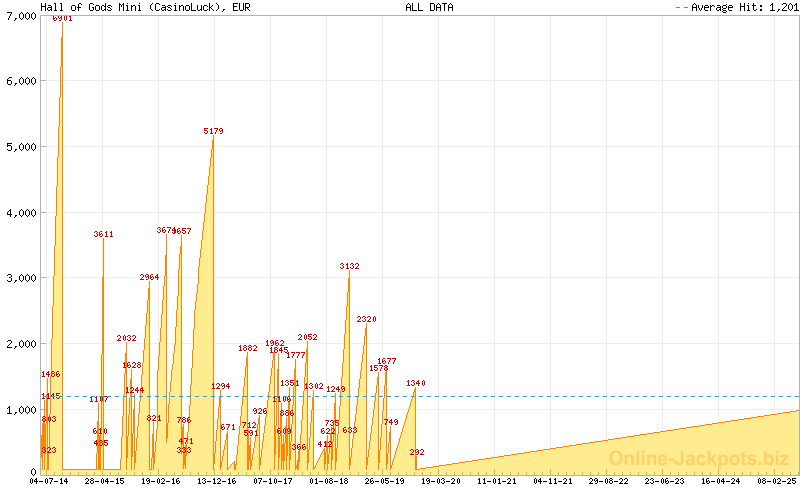The height and width of the screenshot is (490, 800).
Task: Click the 3132 peak value label
Action: [349, 266]
